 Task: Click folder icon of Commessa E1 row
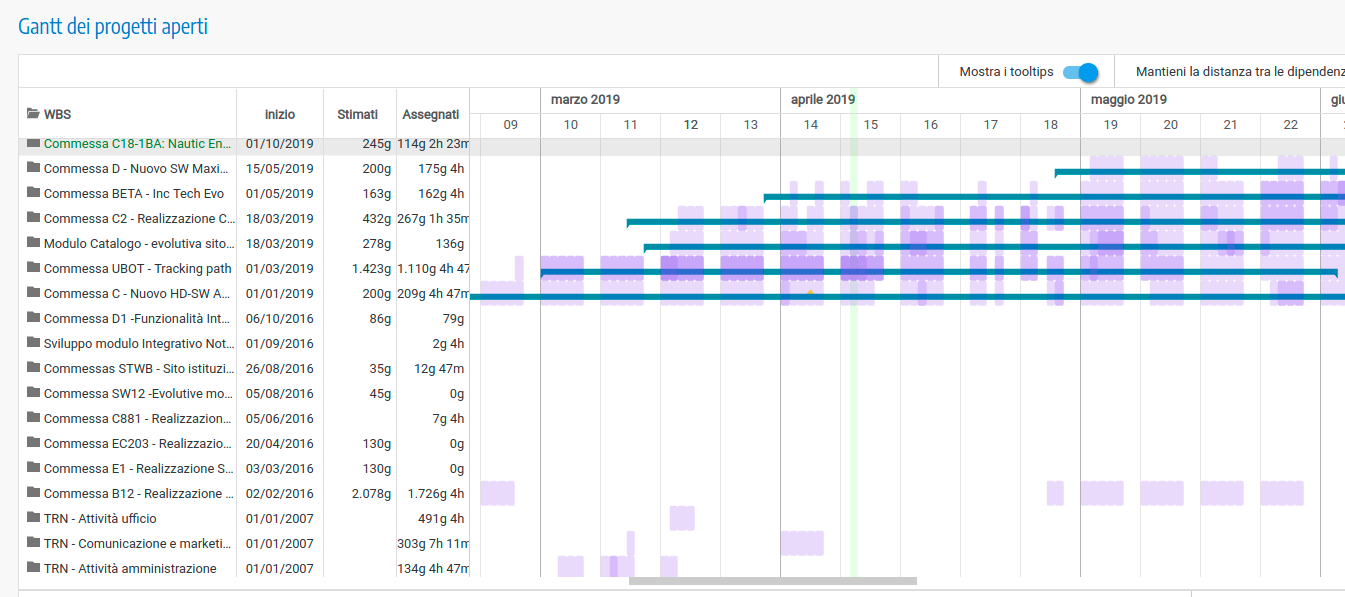point(33,468)
